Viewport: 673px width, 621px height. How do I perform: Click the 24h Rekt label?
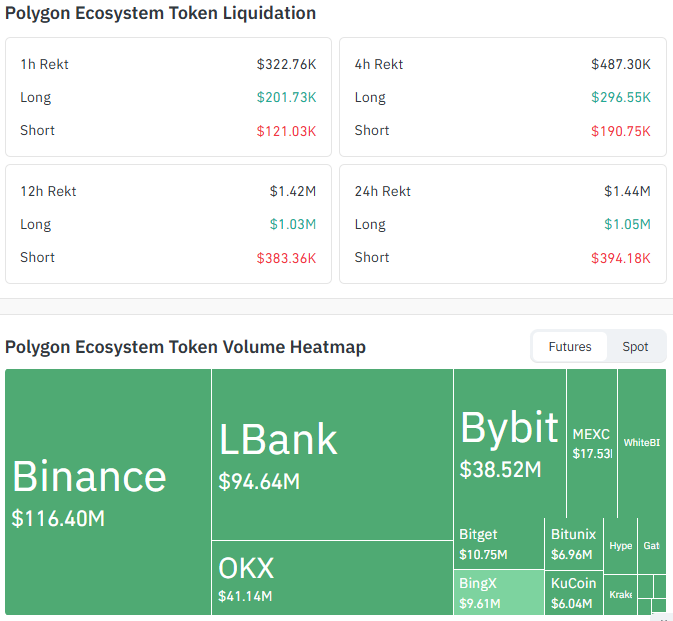click(x=382, y=191)
